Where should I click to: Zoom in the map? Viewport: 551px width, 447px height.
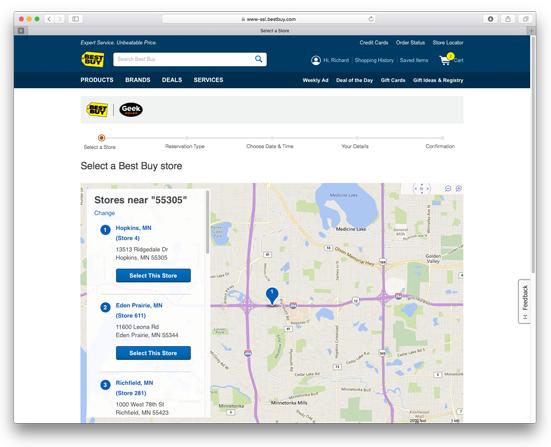459,189
